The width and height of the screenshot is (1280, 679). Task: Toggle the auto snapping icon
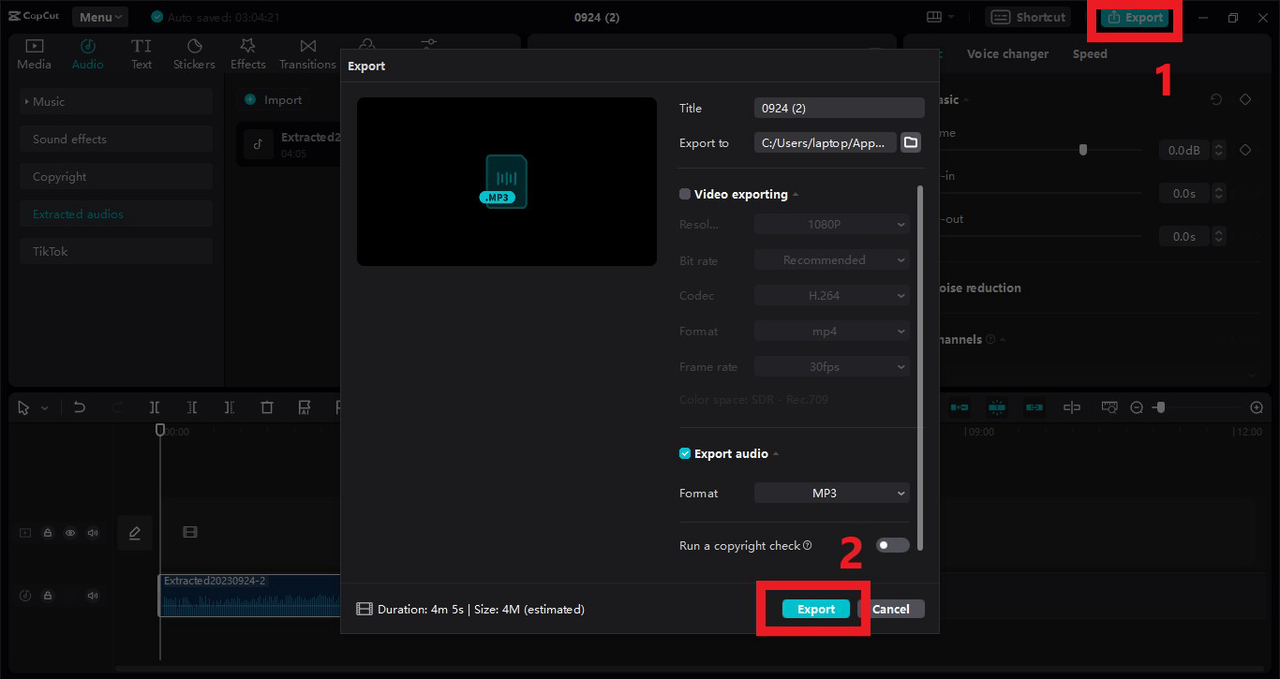click(997, 408)
